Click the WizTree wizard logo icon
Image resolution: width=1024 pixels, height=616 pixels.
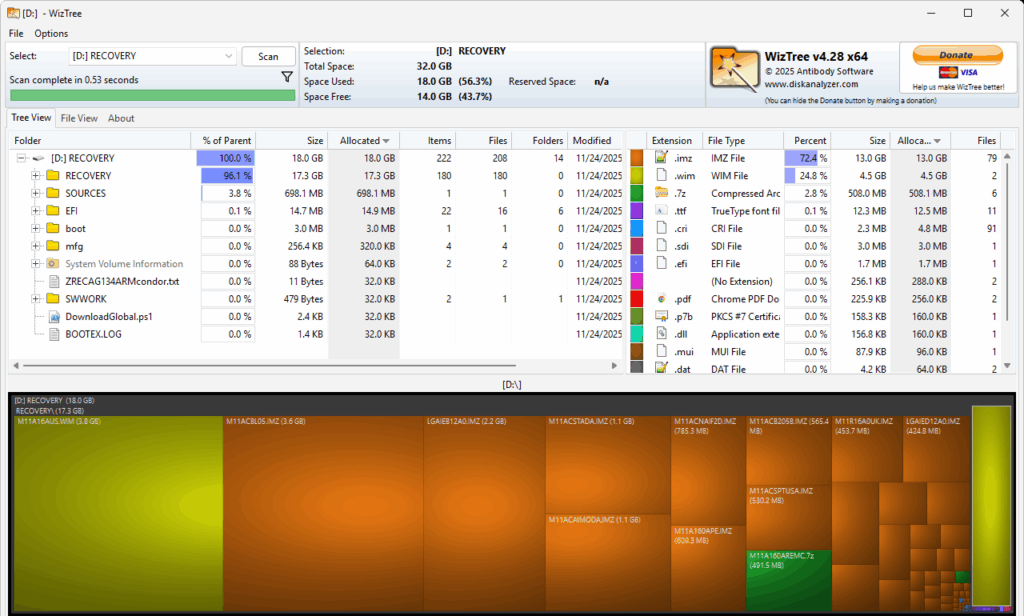[x=733, y=70]
